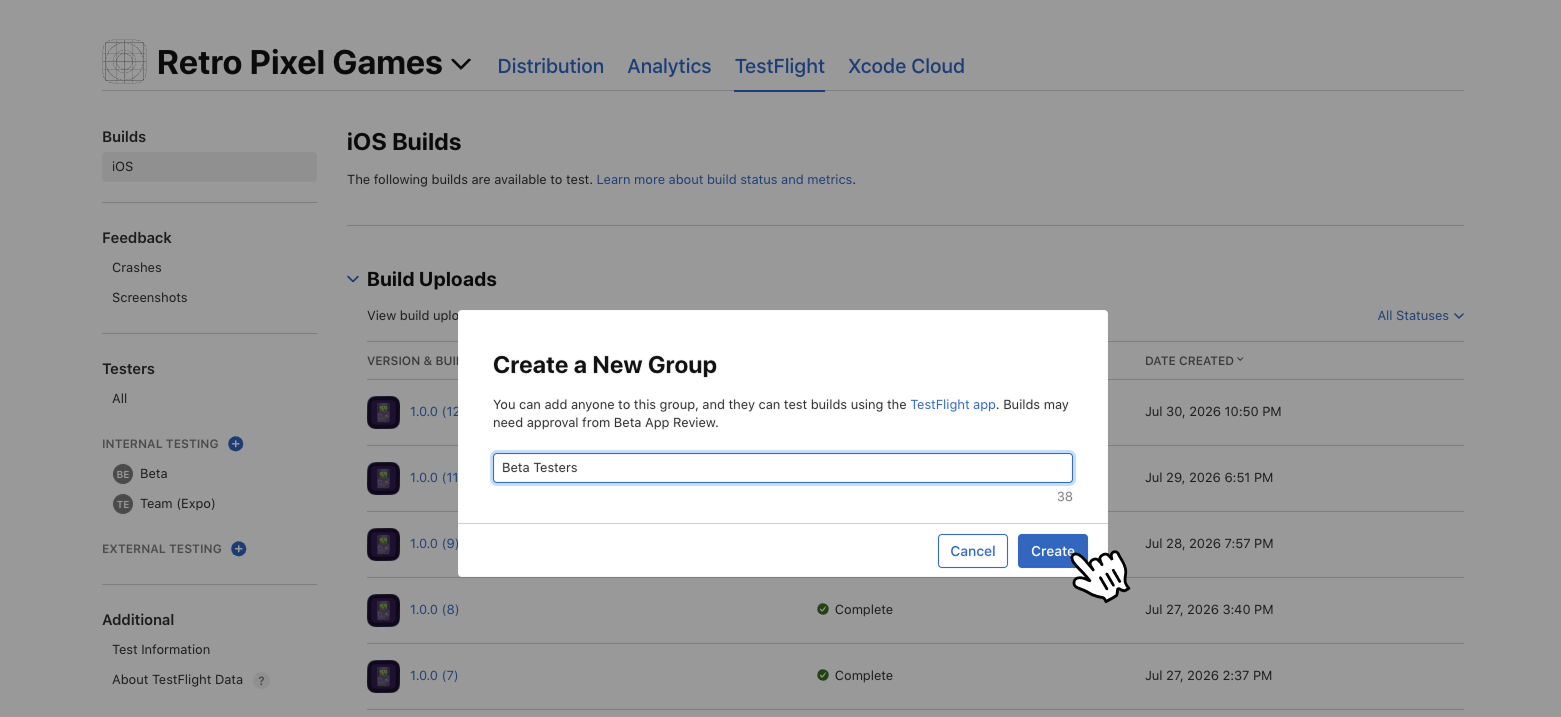The width and height of the screenshot is (1561, 717).
Task: Open build 1.0.0 (8) link
Action: pyautogui.click(x=434, y=610)
